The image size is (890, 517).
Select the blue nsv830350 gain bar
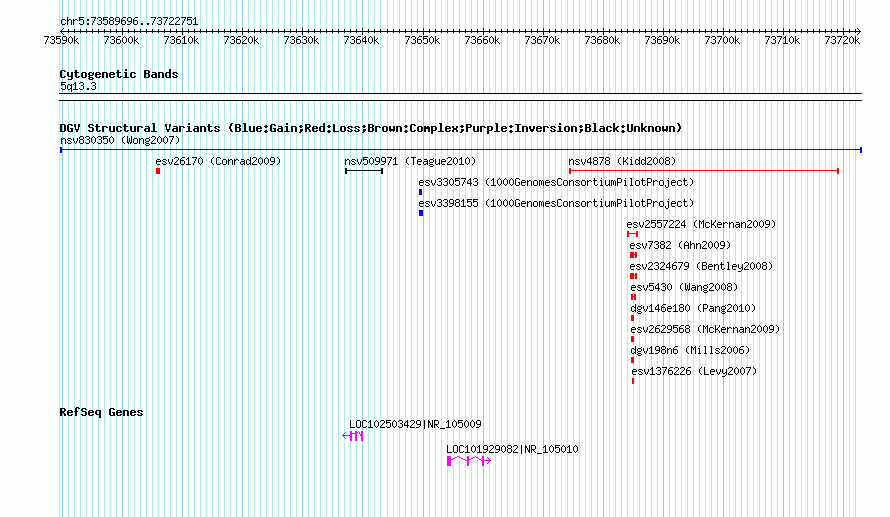point(461,150)
